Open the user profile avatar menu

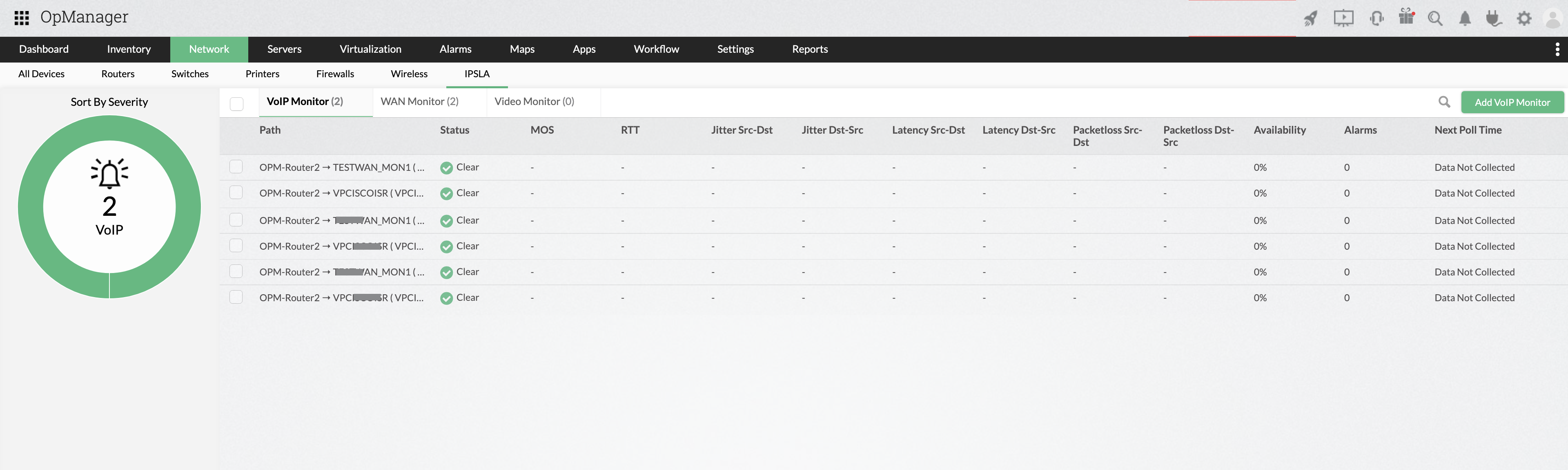pyautogui.click(x=1553, y=19)
